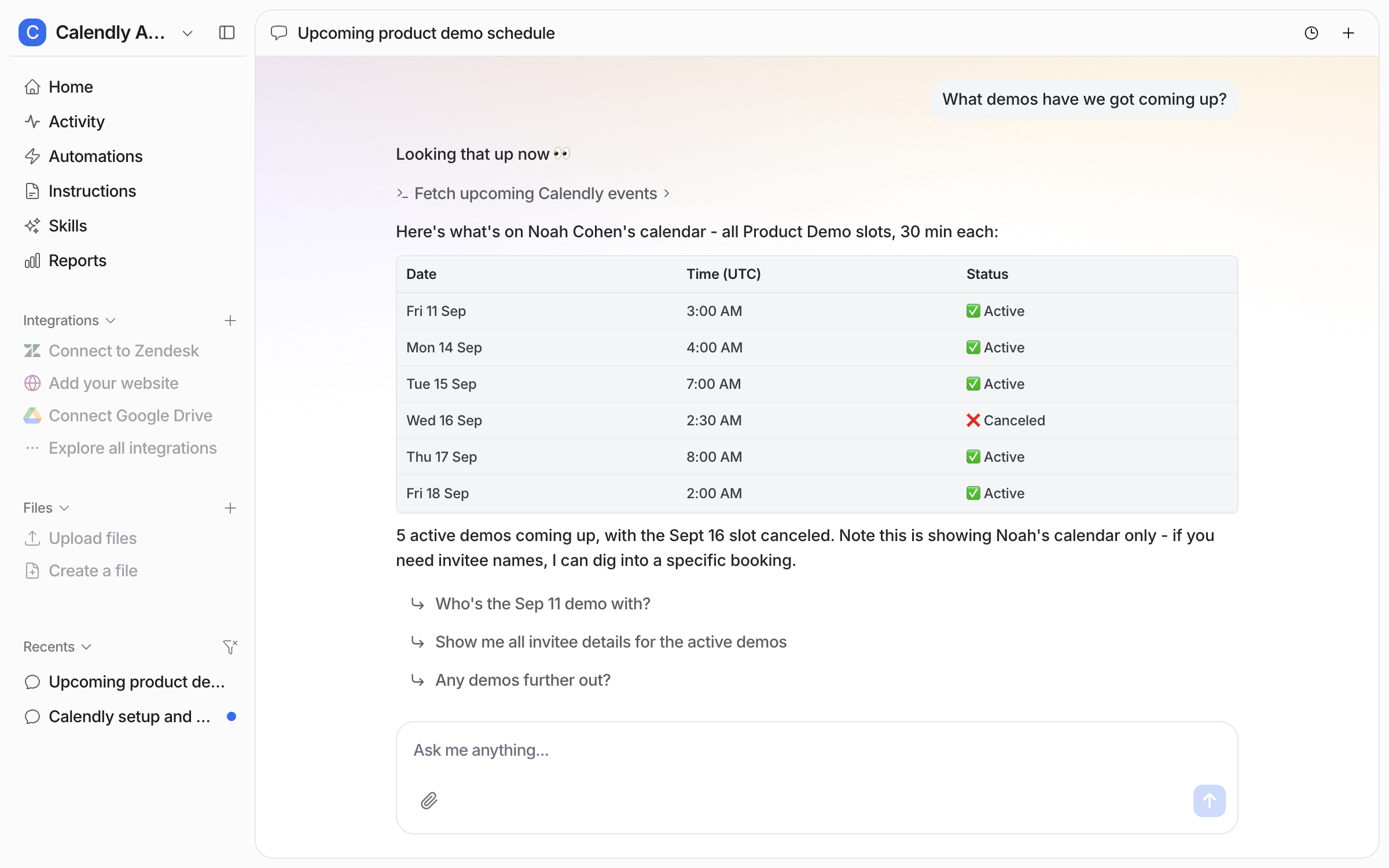Click the unread blue dot indicator

[x=231, y=716]
